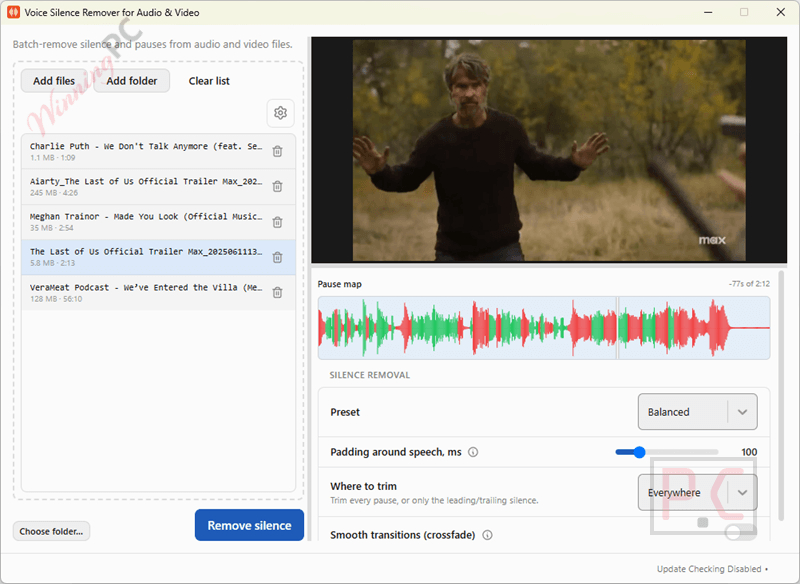Click the settings panel vertical scrollbar
Image resolution: width=800 pixels, height=584 pixels.
coord(781,395)
